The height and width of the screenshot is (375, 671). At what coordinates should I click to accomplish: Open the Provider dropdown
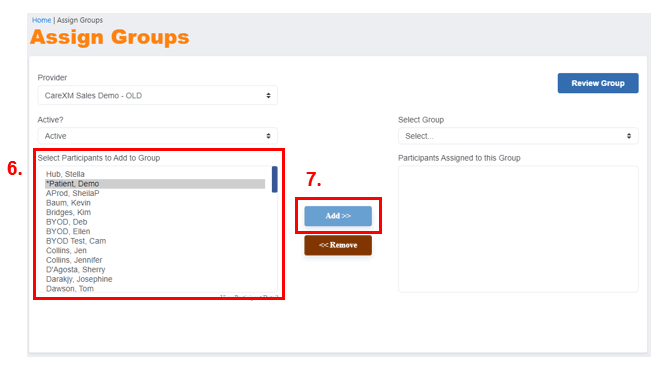tap(157, 95)
